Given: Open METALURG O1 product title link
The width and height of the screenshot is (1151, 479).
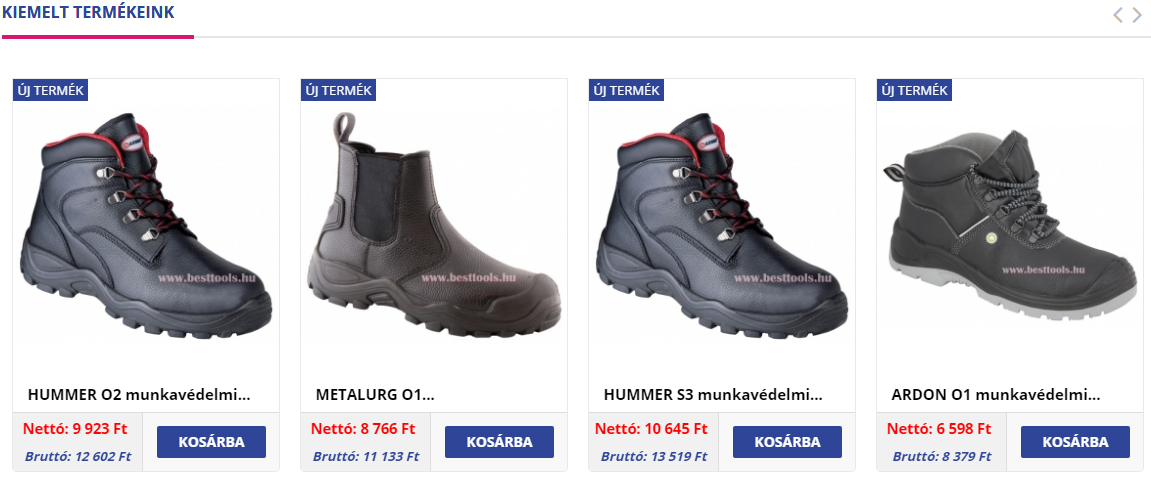Looking at the screenshot, I should pyautogui.click(x=375, y=395).
